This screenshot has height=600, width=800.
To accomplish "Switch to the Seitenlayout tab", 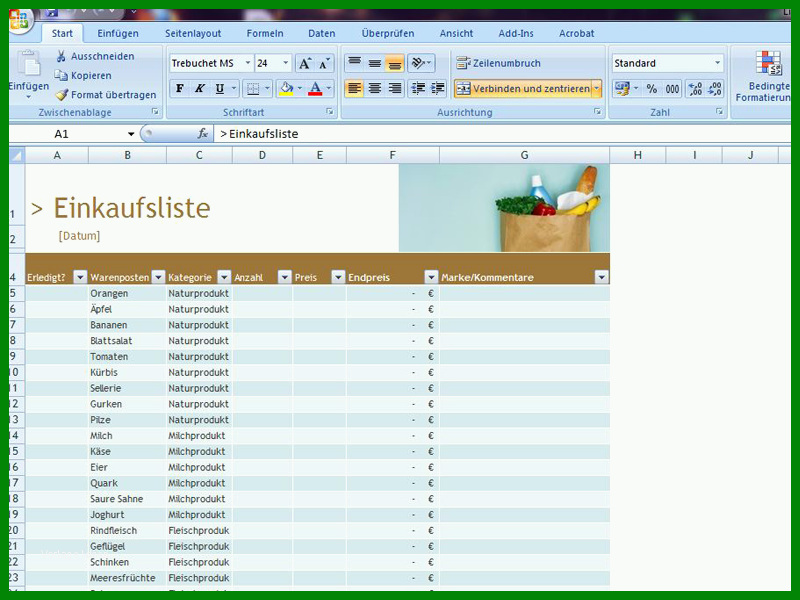I will click(193, 34).
